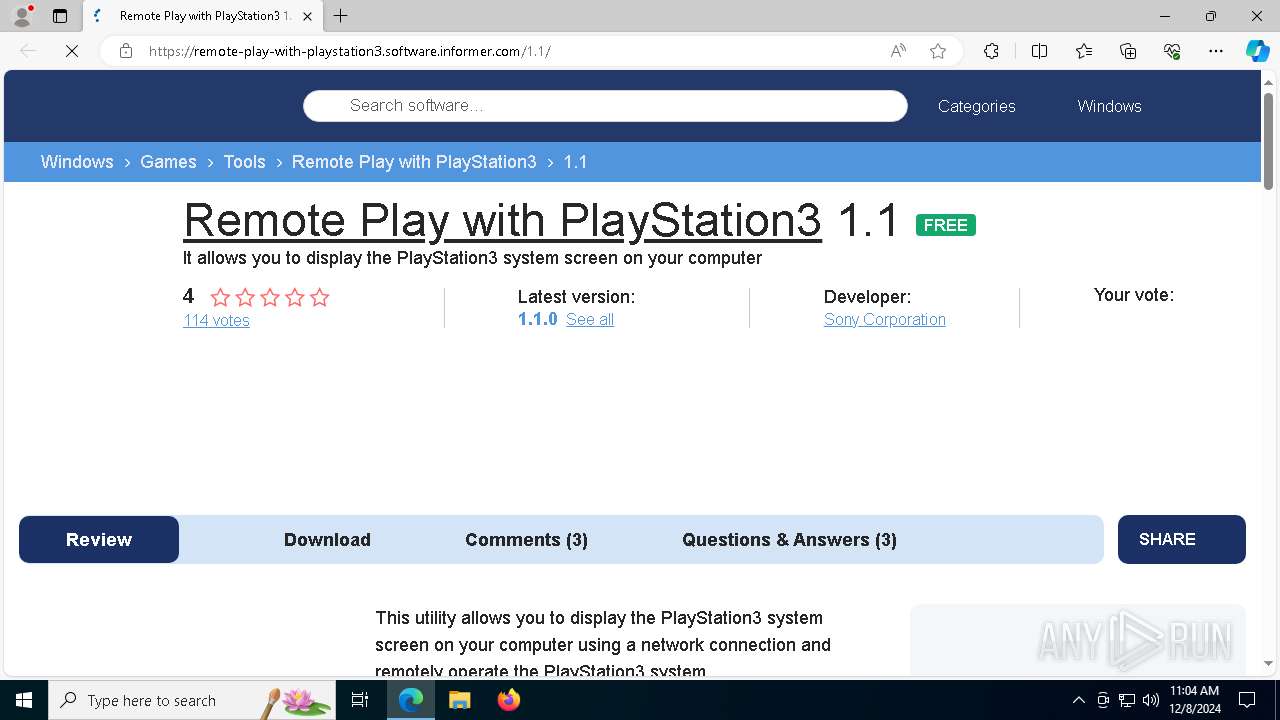Open Remote Play with PlayStation3 breadcrumb
Viewport: 1280px width, 720px height.
(x=414, y=162)
